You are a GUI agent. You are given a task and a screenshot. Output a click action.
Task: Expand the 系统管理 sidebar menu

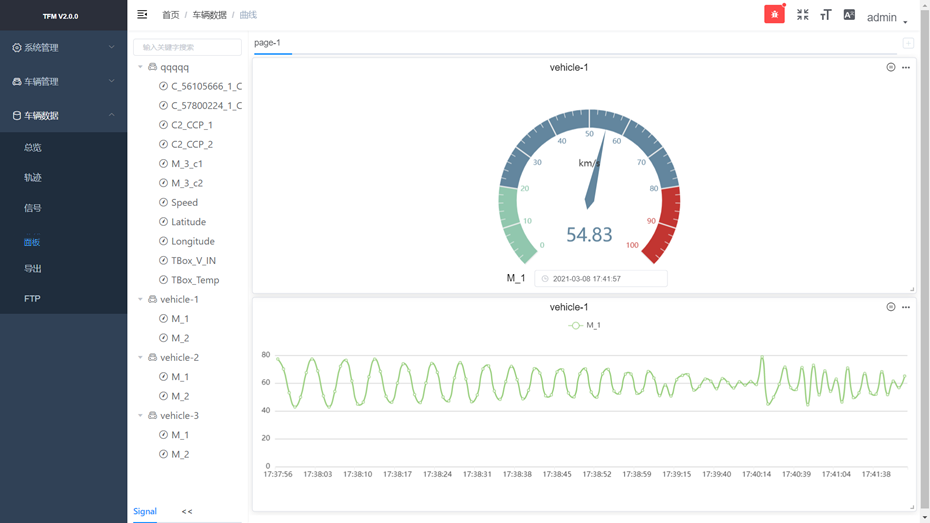click(x=63, y=47)
